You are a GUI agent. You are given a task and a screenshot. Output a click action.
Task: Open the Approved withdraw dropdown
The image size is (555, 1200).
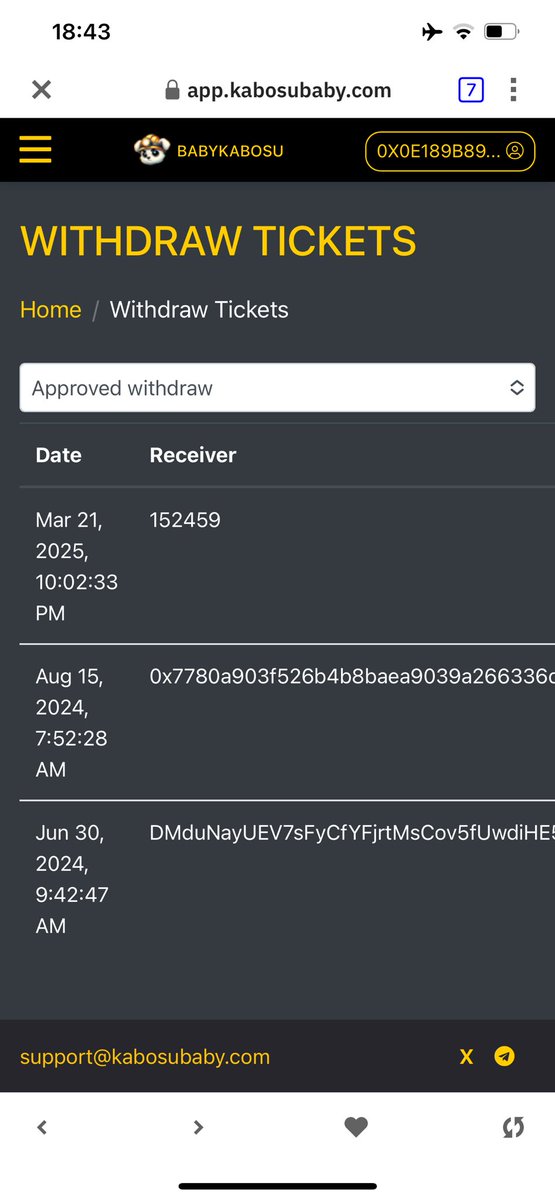(277, 388)
